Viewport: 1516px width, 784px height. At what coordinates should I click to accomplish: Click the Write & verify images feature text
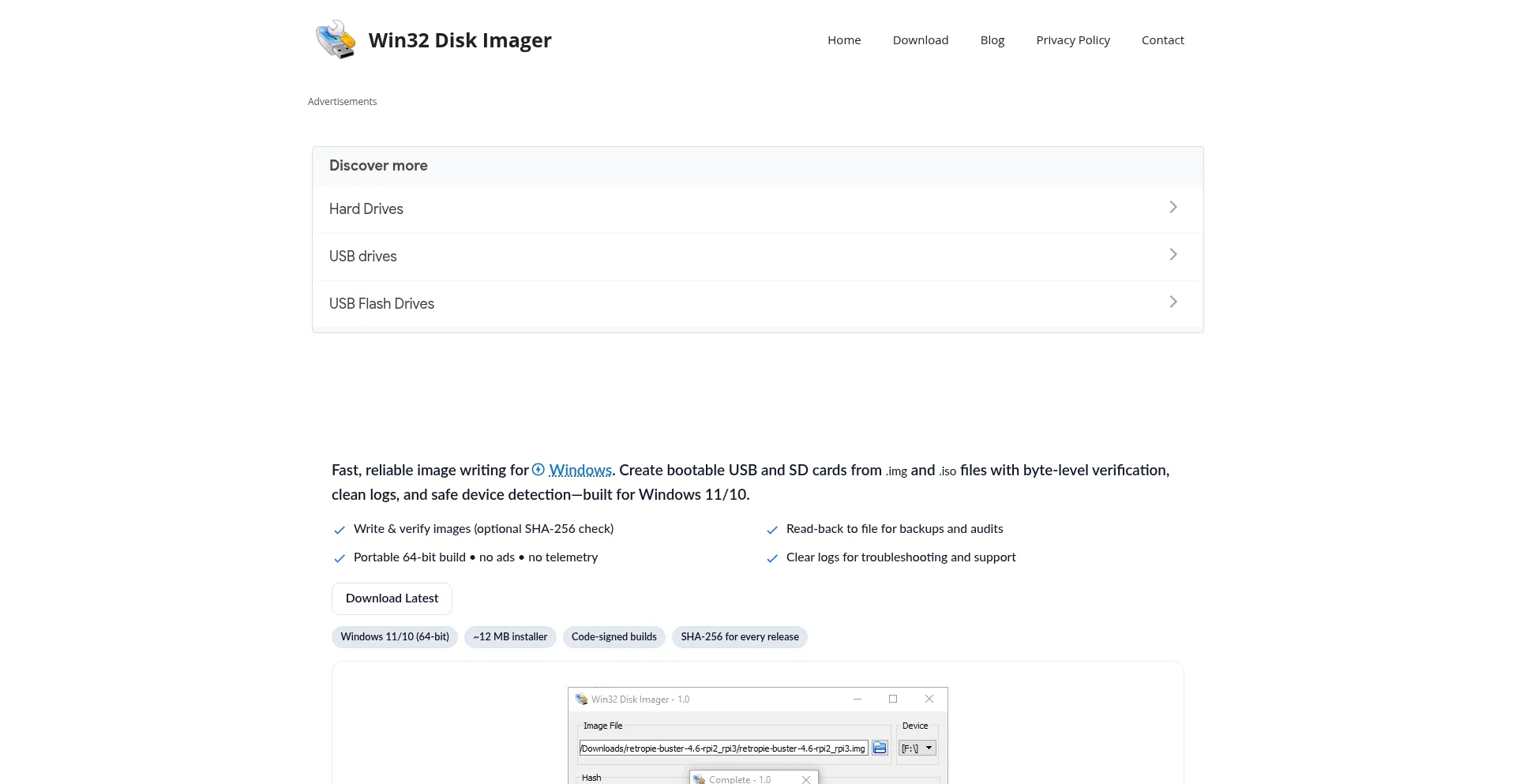[x=483, y=529]
